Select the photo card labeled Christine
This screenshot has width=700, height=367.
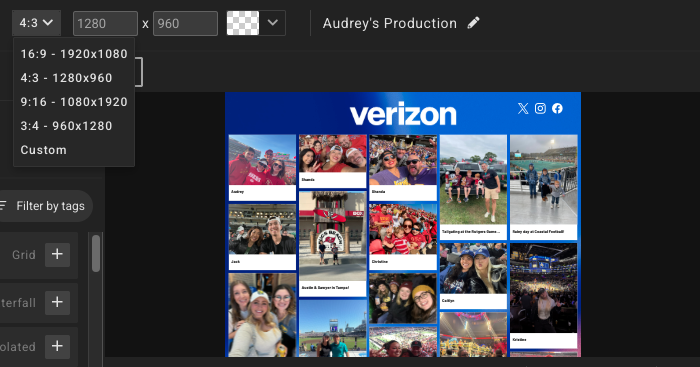pyautogui.click(x=403, y=237)
